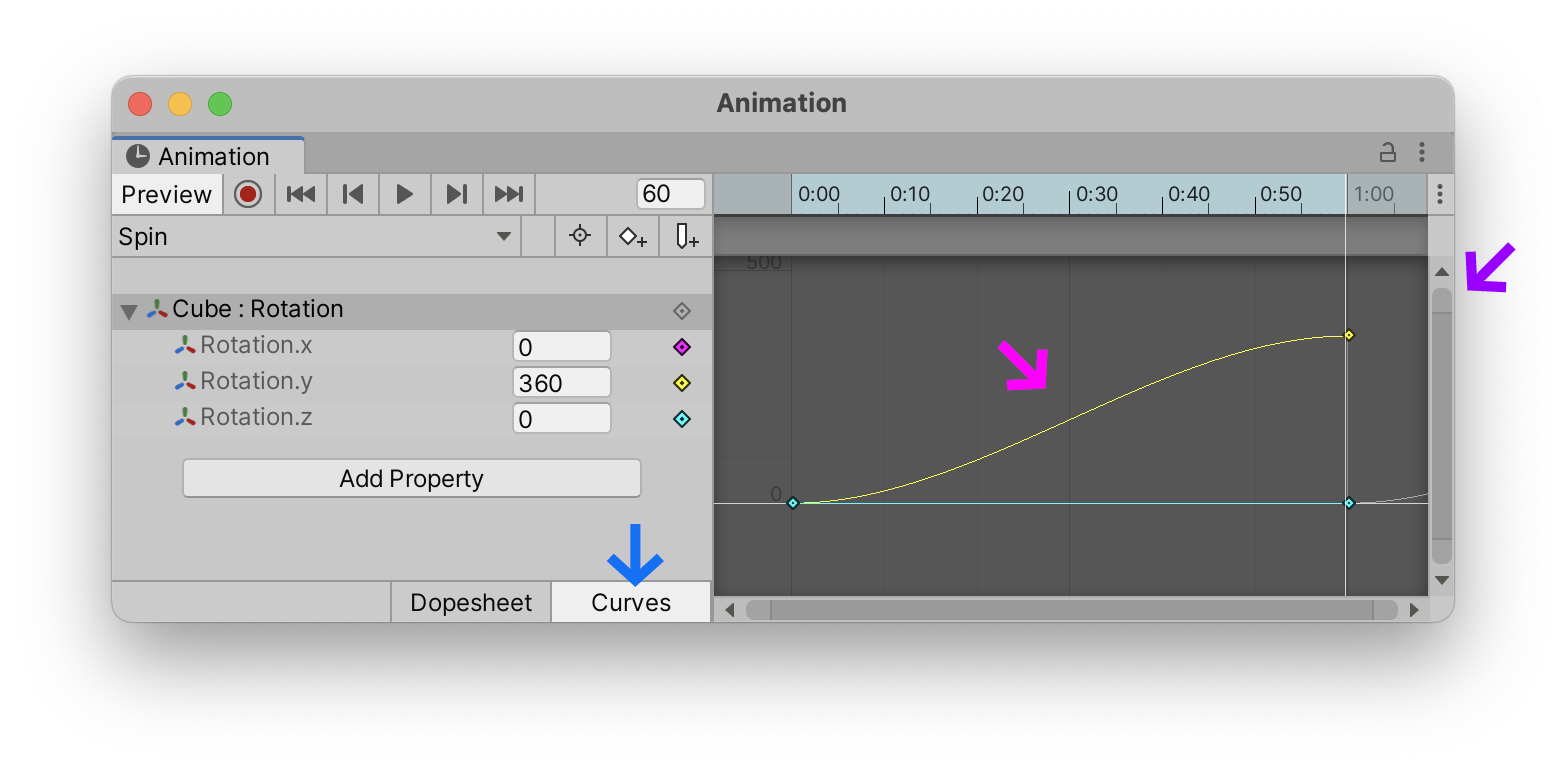This screenshot has width=1566, height=770.
Task: Select the Filter by Selection crosshair icon
Action: (x=580, y=236)
